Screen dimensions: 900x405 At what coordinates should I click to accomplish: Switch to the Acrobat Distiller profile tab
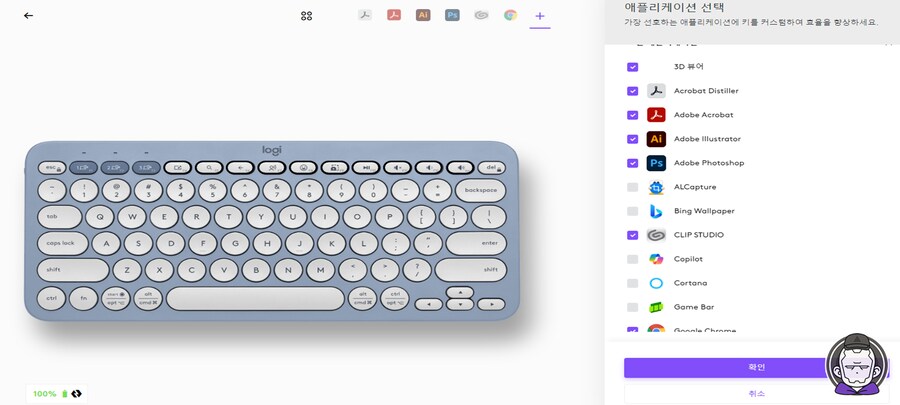coord(364,15)
